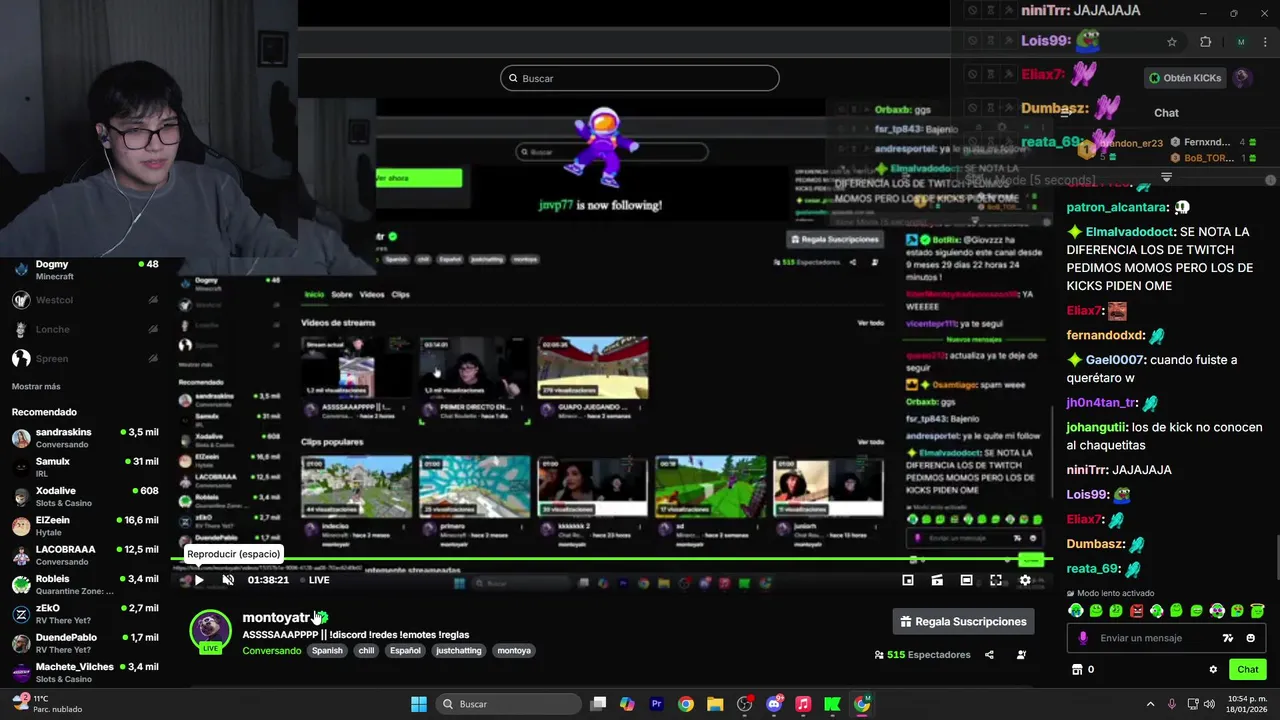Share the stream via share icon

click(x=989, y=655)
